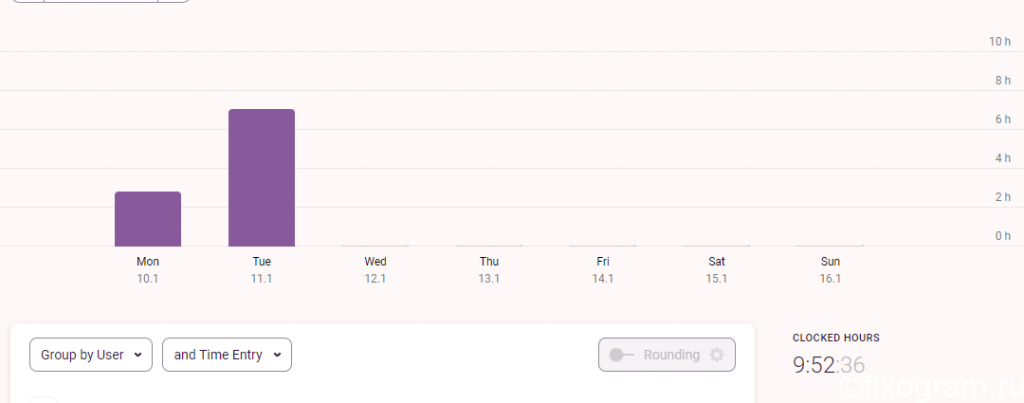Click the CLOCKED HOURS heading

pos(836,338)
